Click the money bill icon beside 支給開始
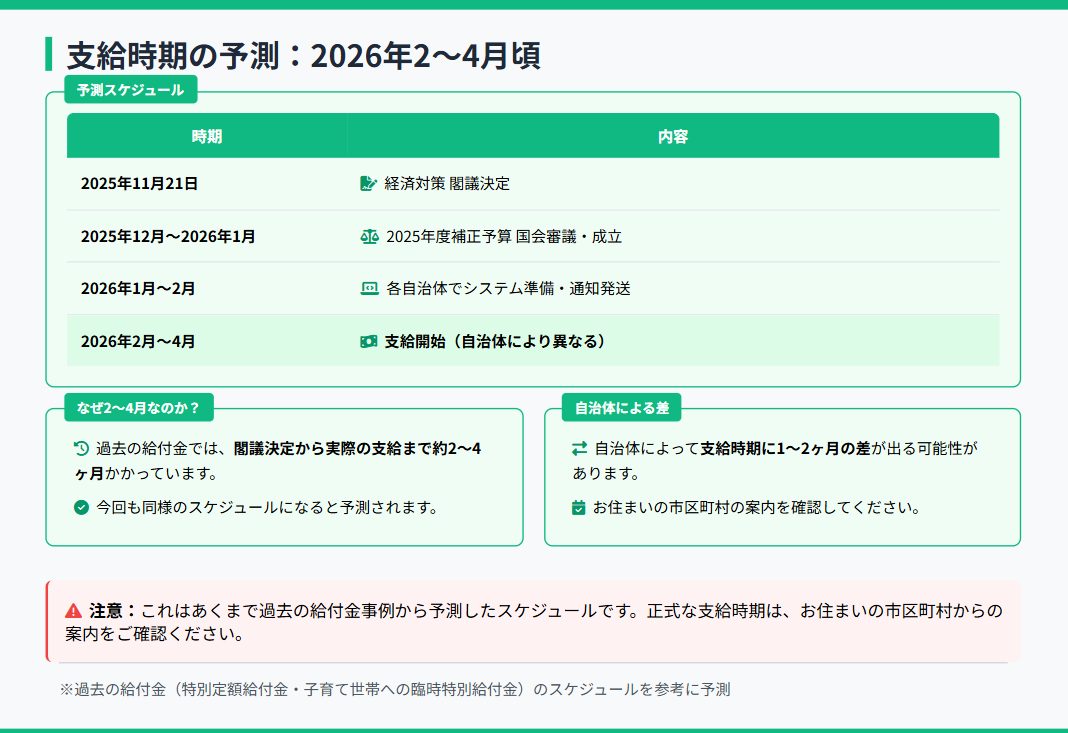Image resolution: width=1068 pixels, height=733 pixels. tap(369, 341)
